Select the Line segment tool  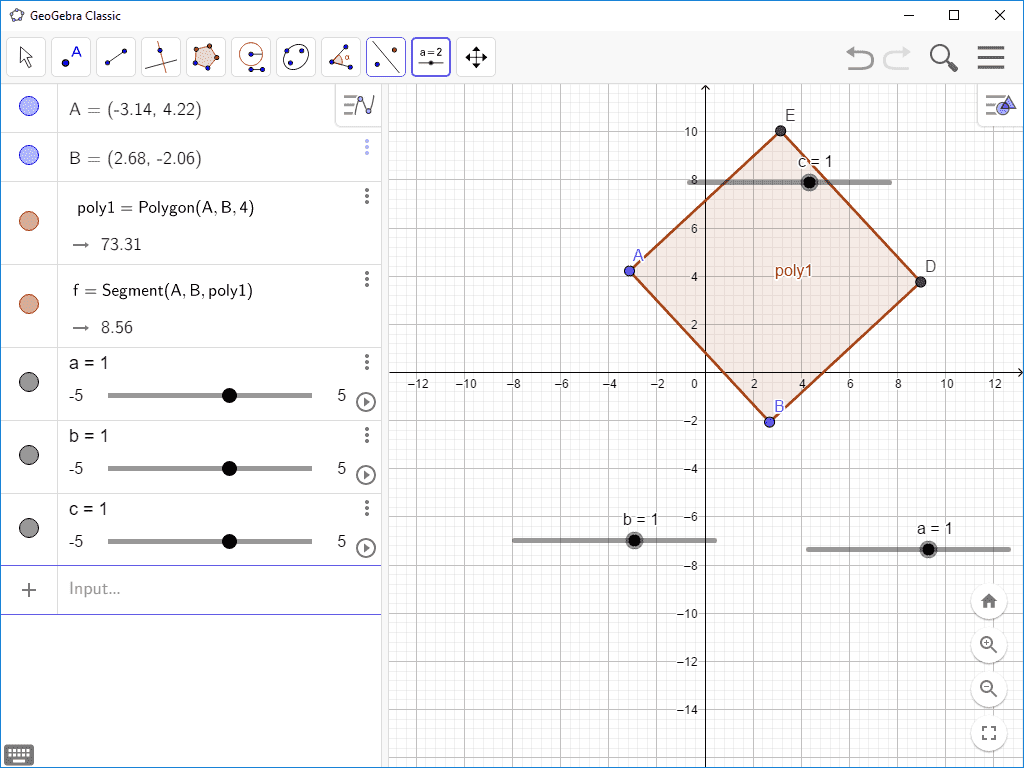pos(116,57)
